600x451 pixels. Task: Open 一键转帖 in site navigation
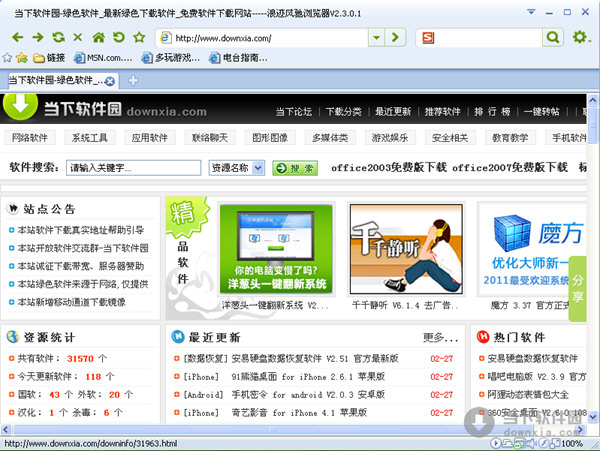(541, 112)
